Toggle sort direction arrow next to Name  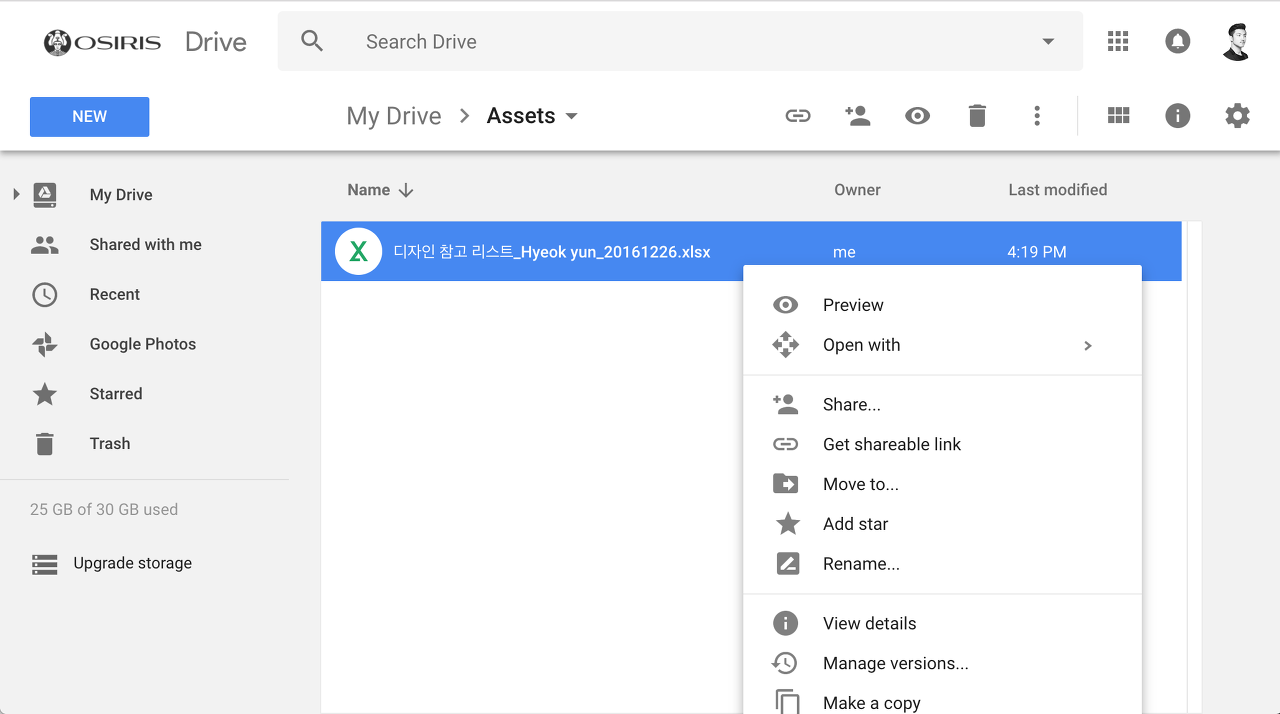(406, 190)
